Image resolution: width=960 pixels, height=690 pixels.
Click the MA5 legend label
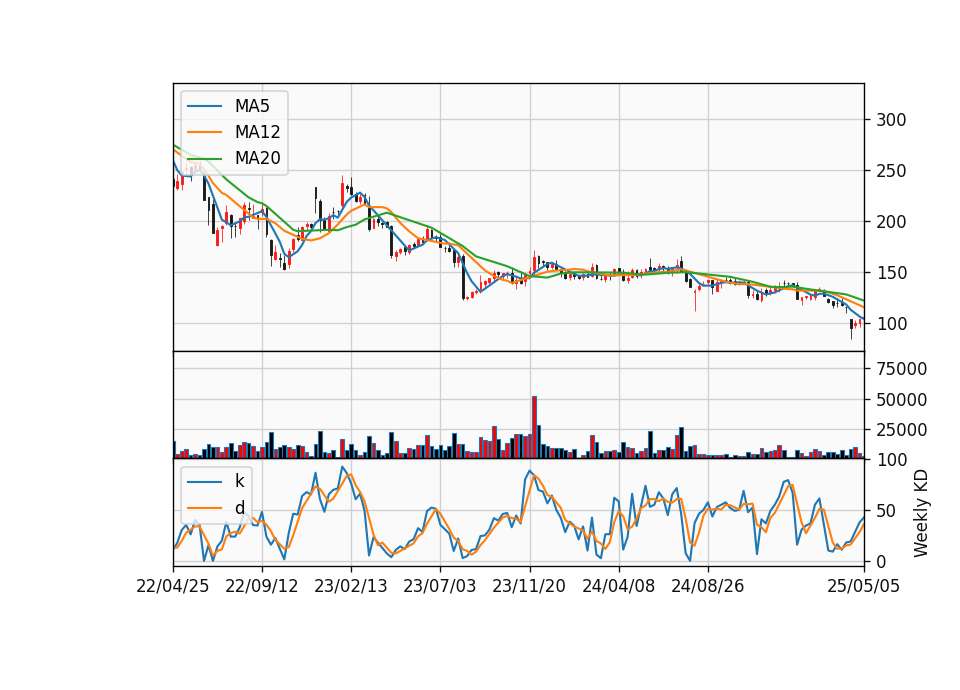(x=252, y=106)
